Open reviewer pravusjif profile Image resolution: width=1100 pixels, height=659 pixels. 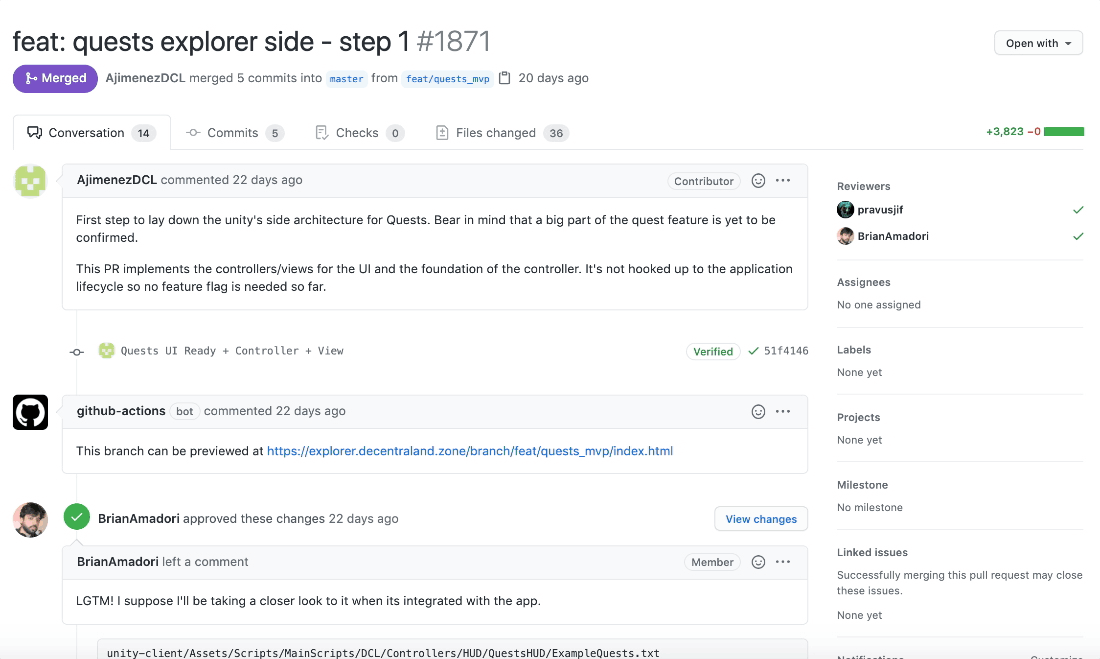tap(880, 209)
